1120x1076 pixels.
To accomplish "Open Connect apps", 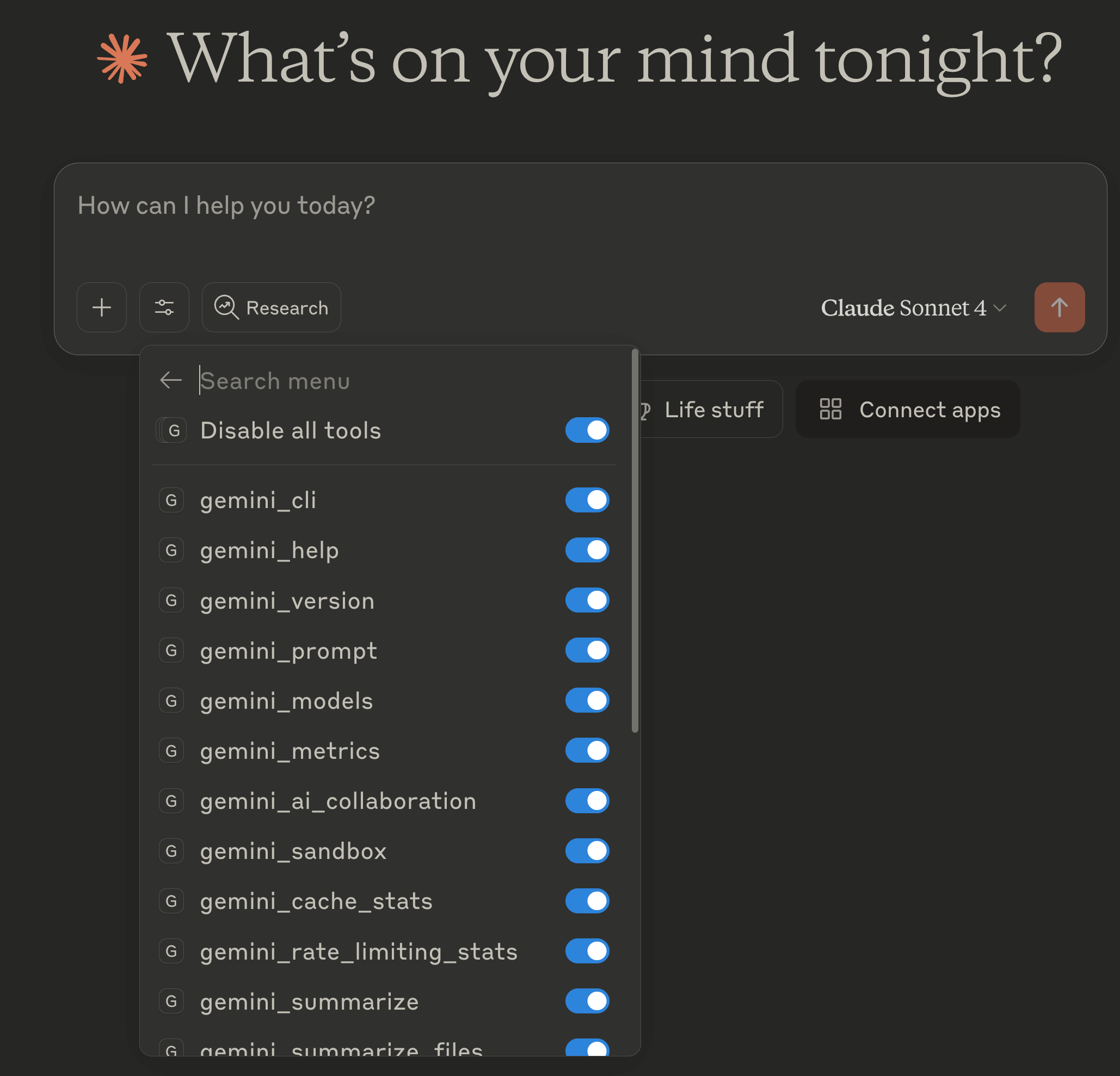I will pos(909,409).
